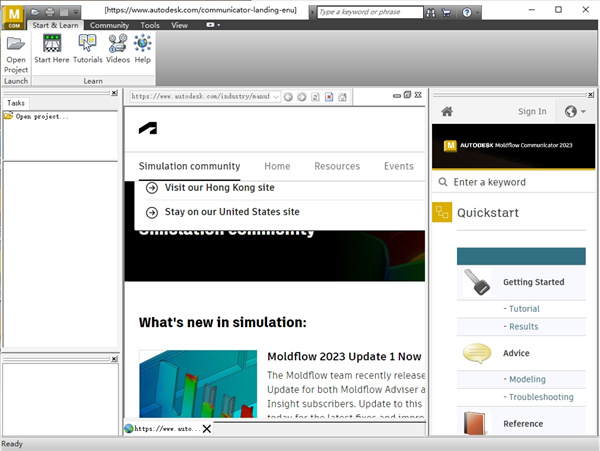Screen dimensions: 600x451
Task: Click the Reference book icon
Action: click(x=474, y=423)
